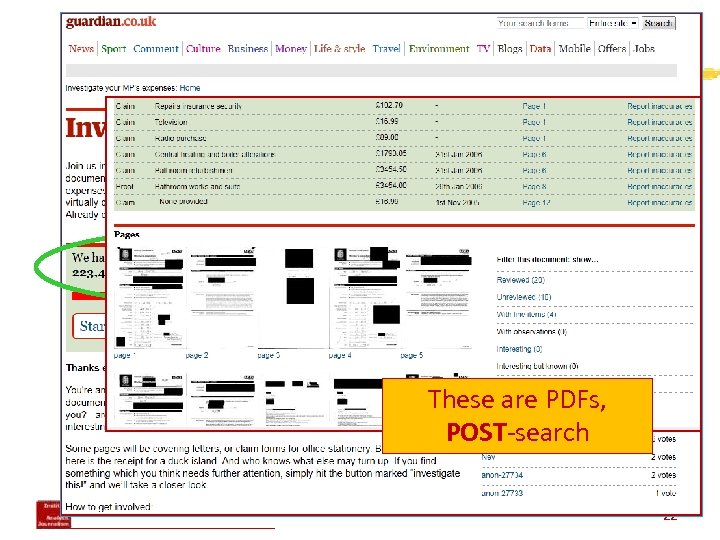Open the search scope dropdown
The width and height of the screenshot is (720, 540).
(613, 23)
